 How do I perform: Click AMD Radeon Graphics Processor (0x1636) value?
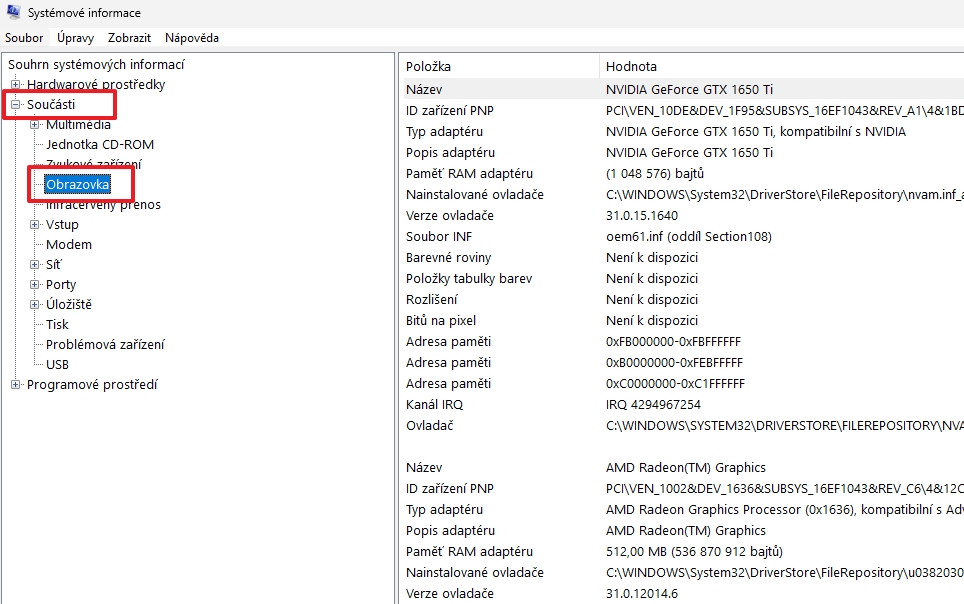tap(784, 509)
